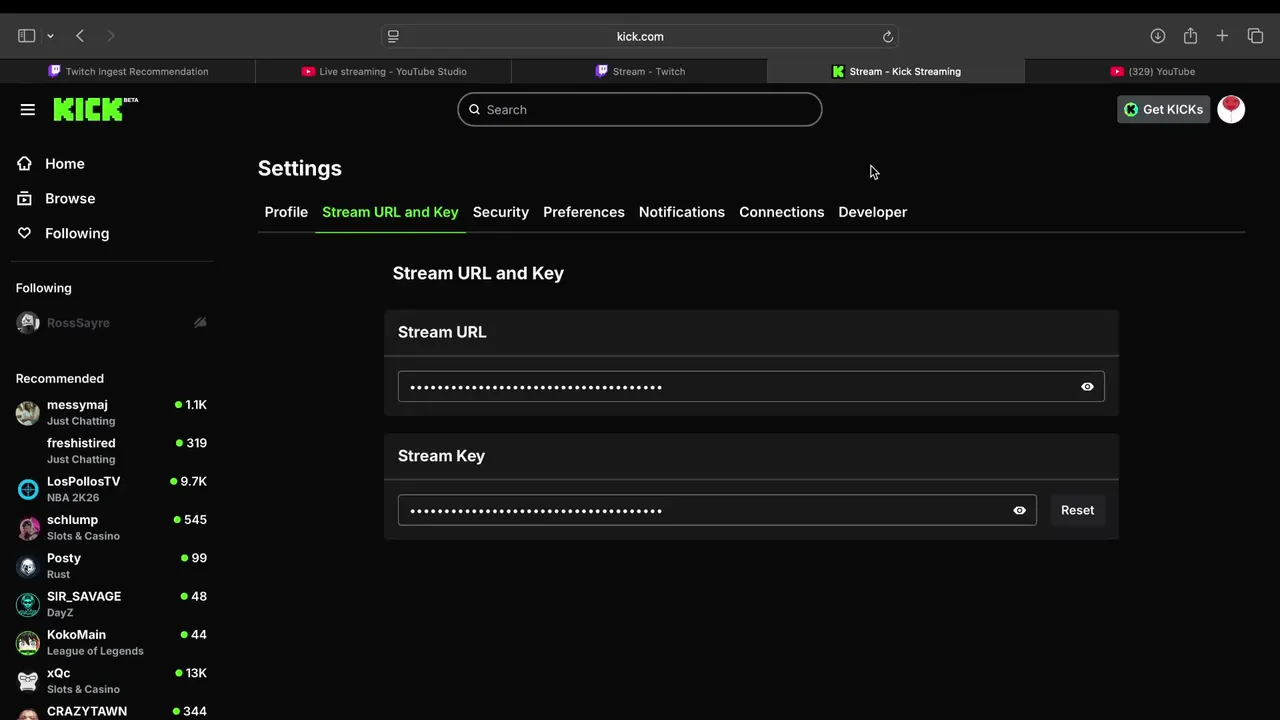Click the 'Stream URL and Key' section heading
The image size is (1280, 720).
click(x=478, y=273)
